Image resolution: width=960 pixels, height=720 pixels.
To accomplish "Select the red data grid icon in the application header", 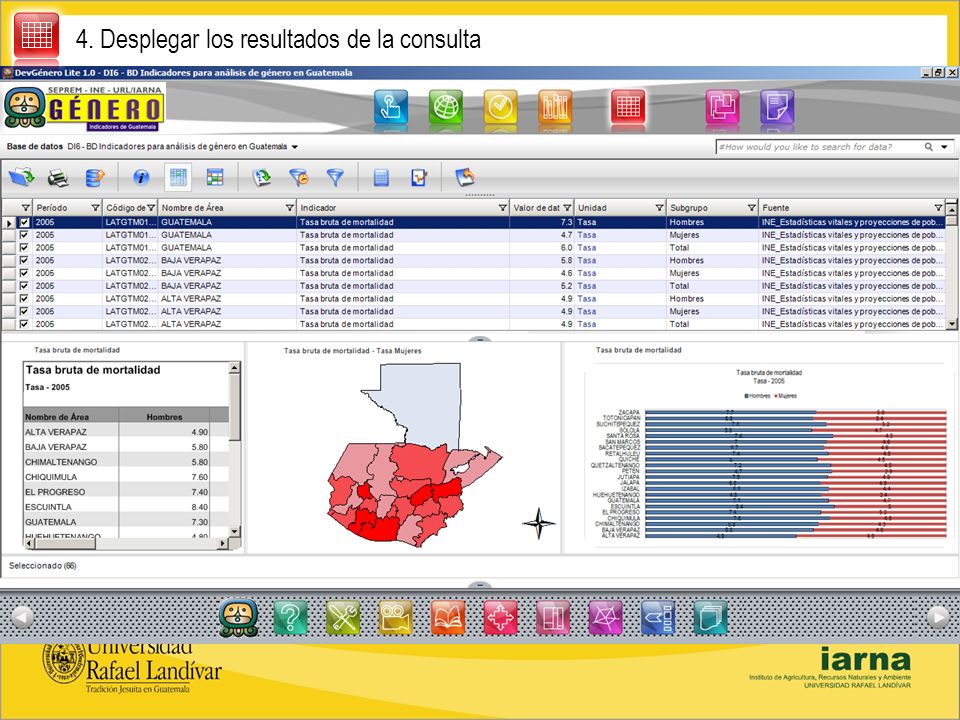I will click(x=628, y=107).
